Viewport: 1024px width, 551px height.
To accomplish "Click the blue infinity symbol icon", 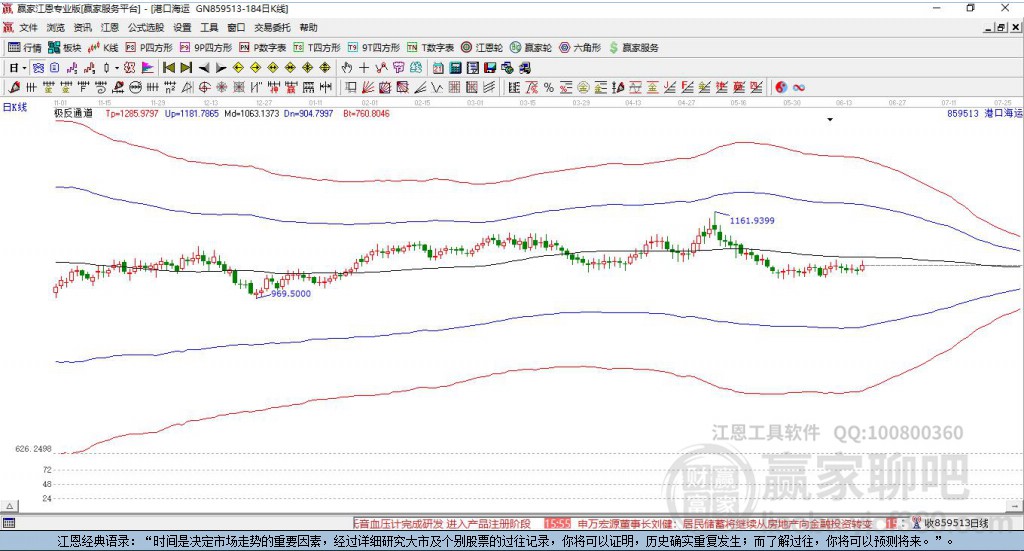I will [x=799, y=87].
